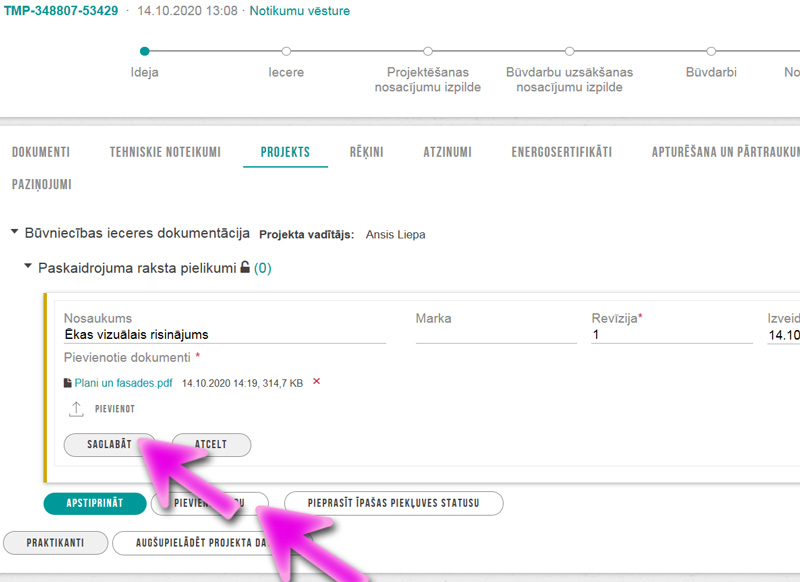Collapse Paskaidrojuma raksta pielikumi section
The height and width of the screenshot is (582, 800).
pos(28,268)
